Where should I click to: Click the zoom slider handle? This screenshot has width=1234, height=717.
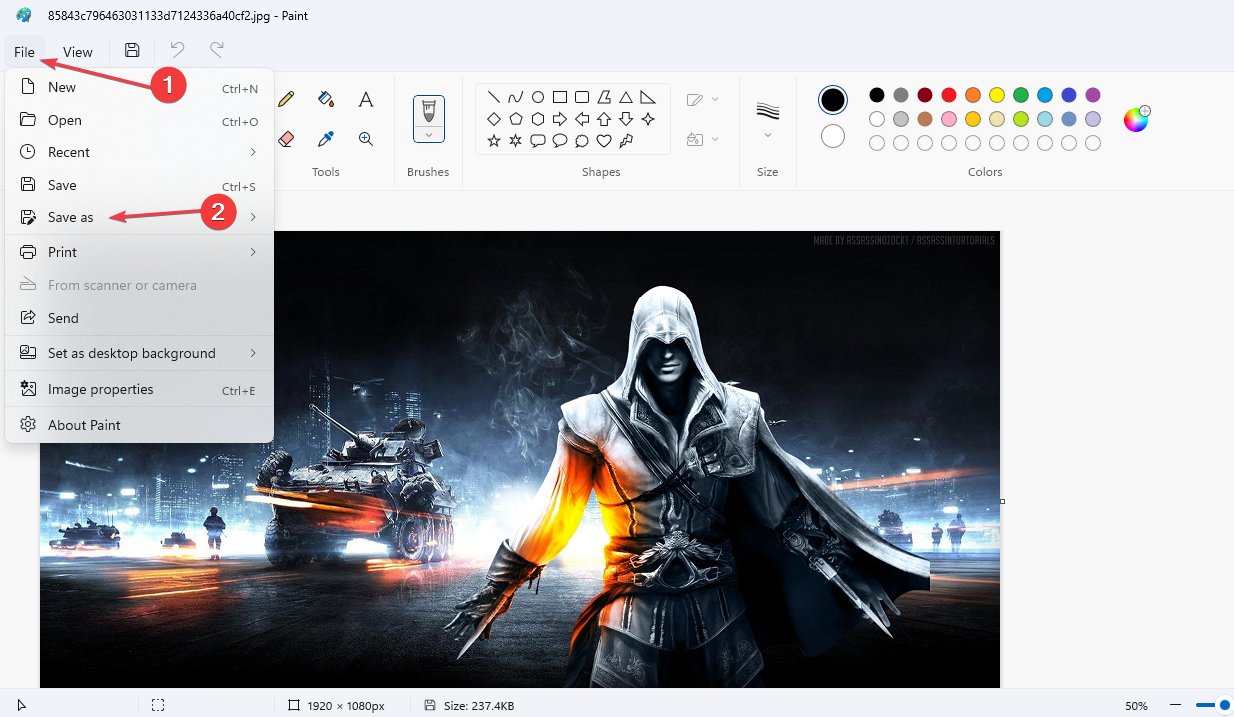pos(1224,705)
